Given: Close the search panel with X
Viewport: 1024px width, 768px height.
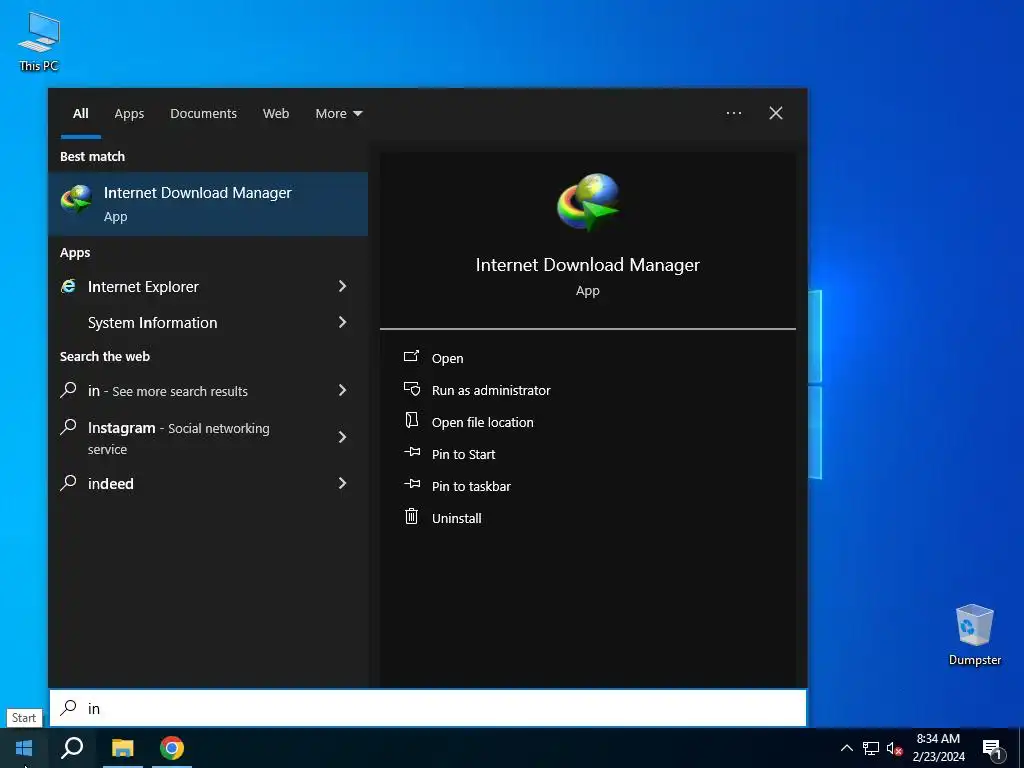Looking at the screenshot, I should (x=776, y=114).
